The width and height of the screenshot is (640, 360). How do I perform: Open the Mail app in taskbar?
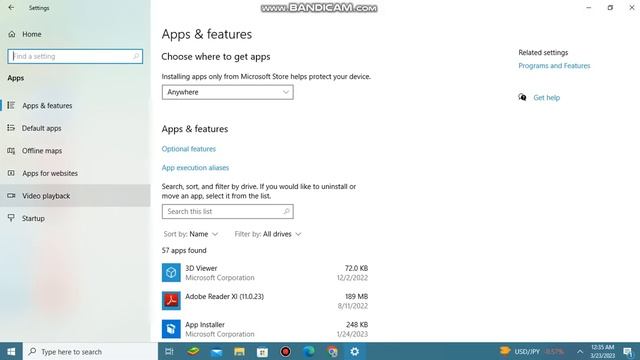[x=216, y=351]
